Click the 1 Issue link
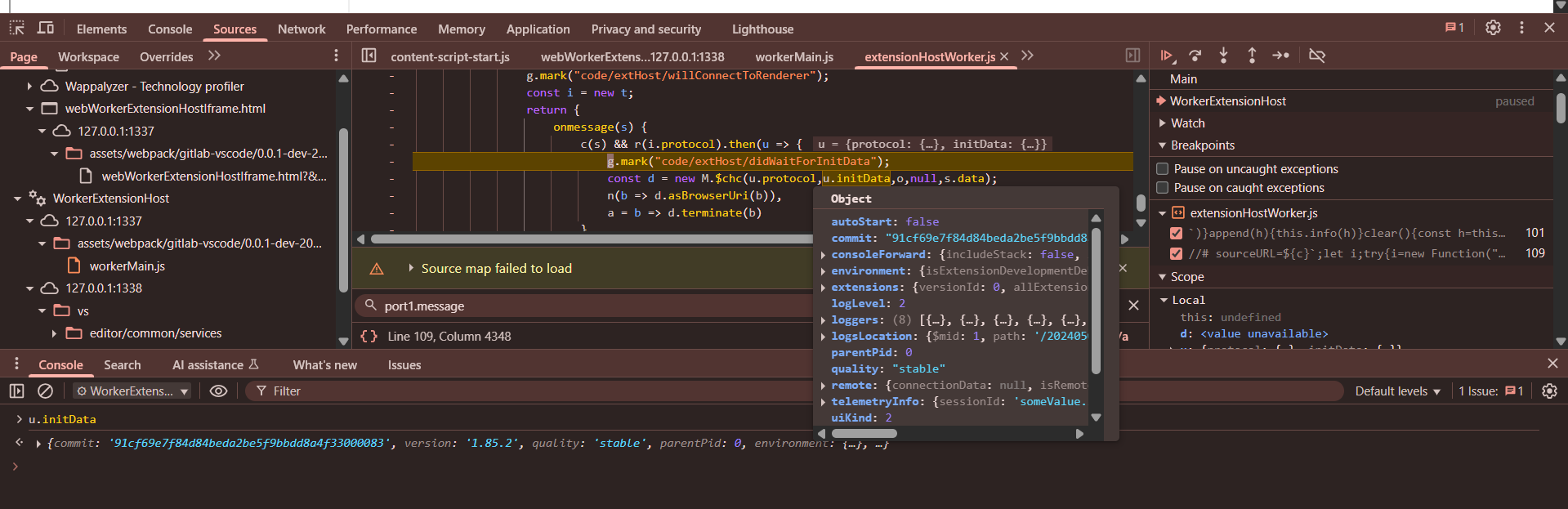 (1491, 391)
